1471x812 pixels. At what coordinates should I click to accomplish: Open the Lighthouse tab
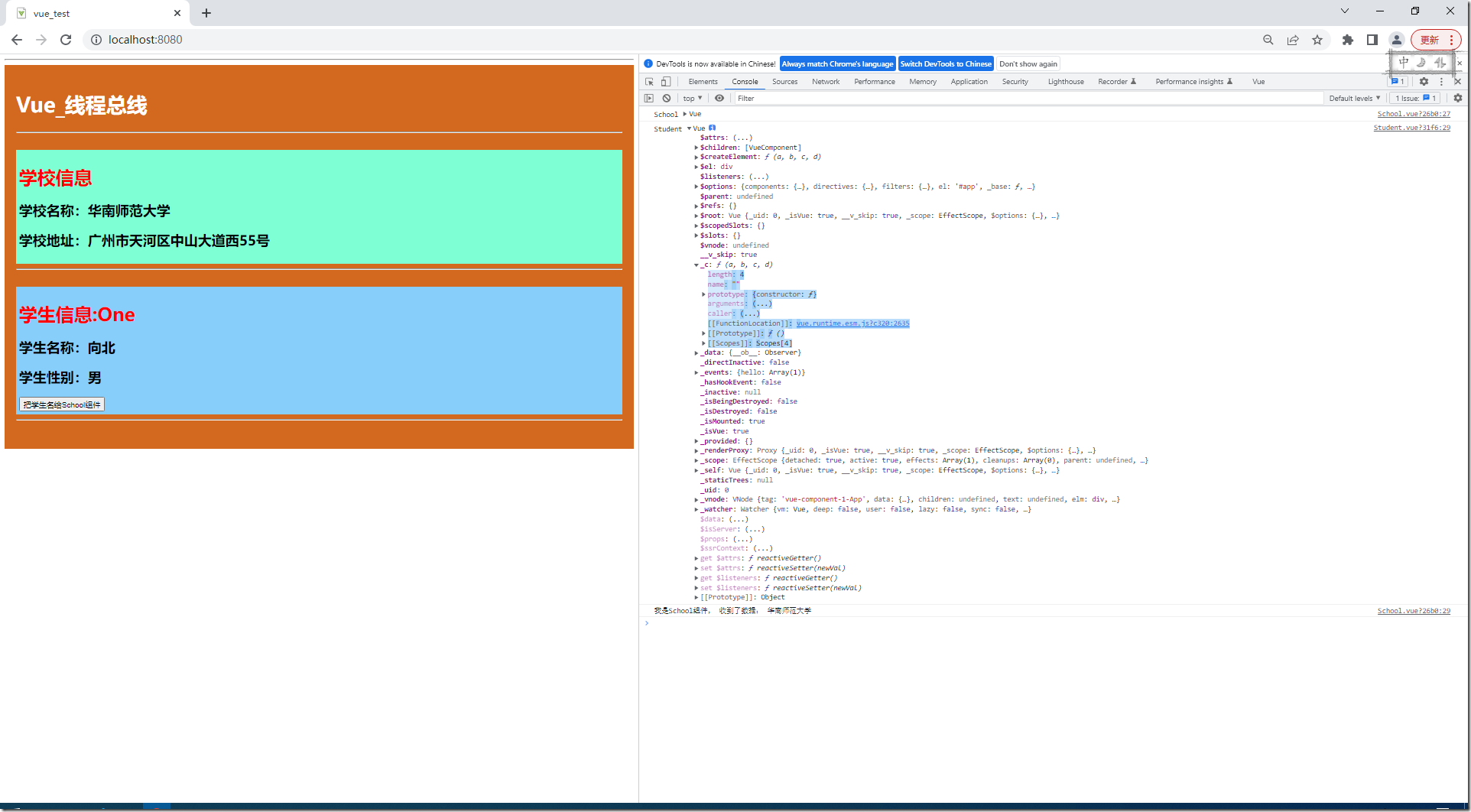[1066, 82]
